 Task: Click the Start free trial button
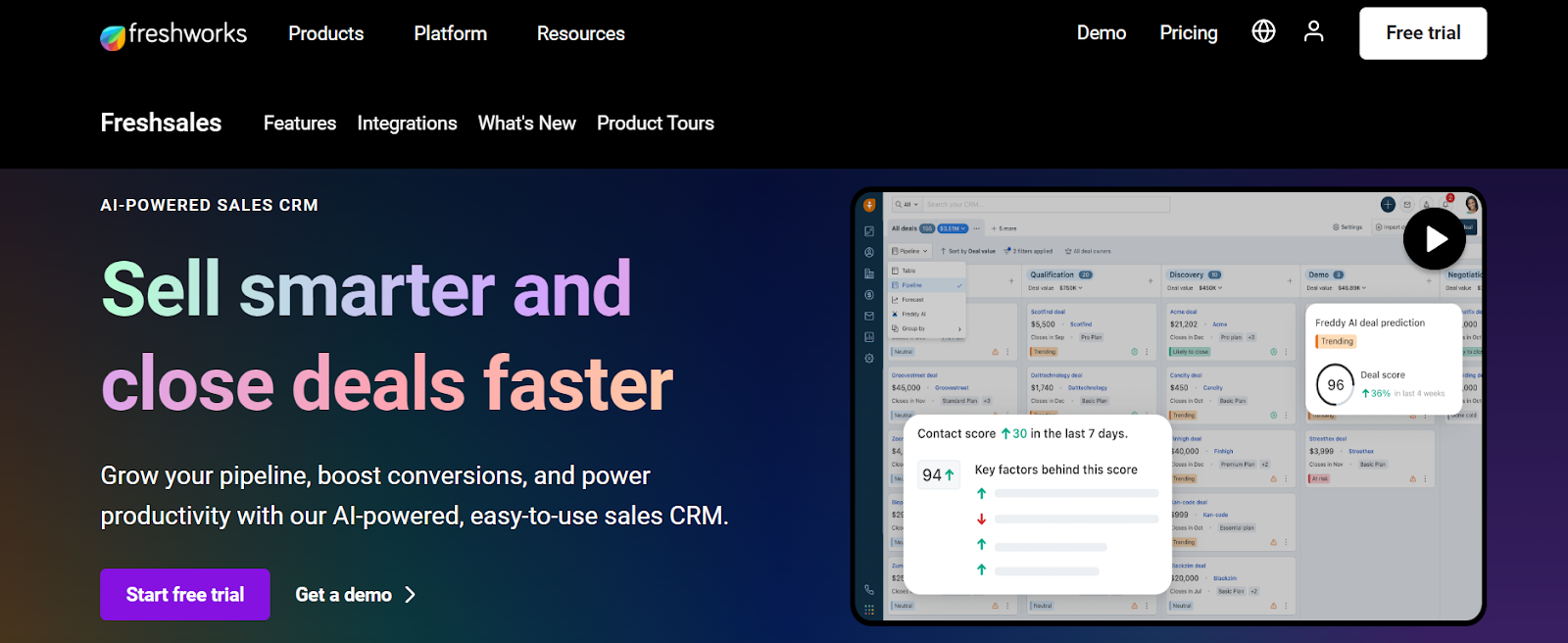185,594
